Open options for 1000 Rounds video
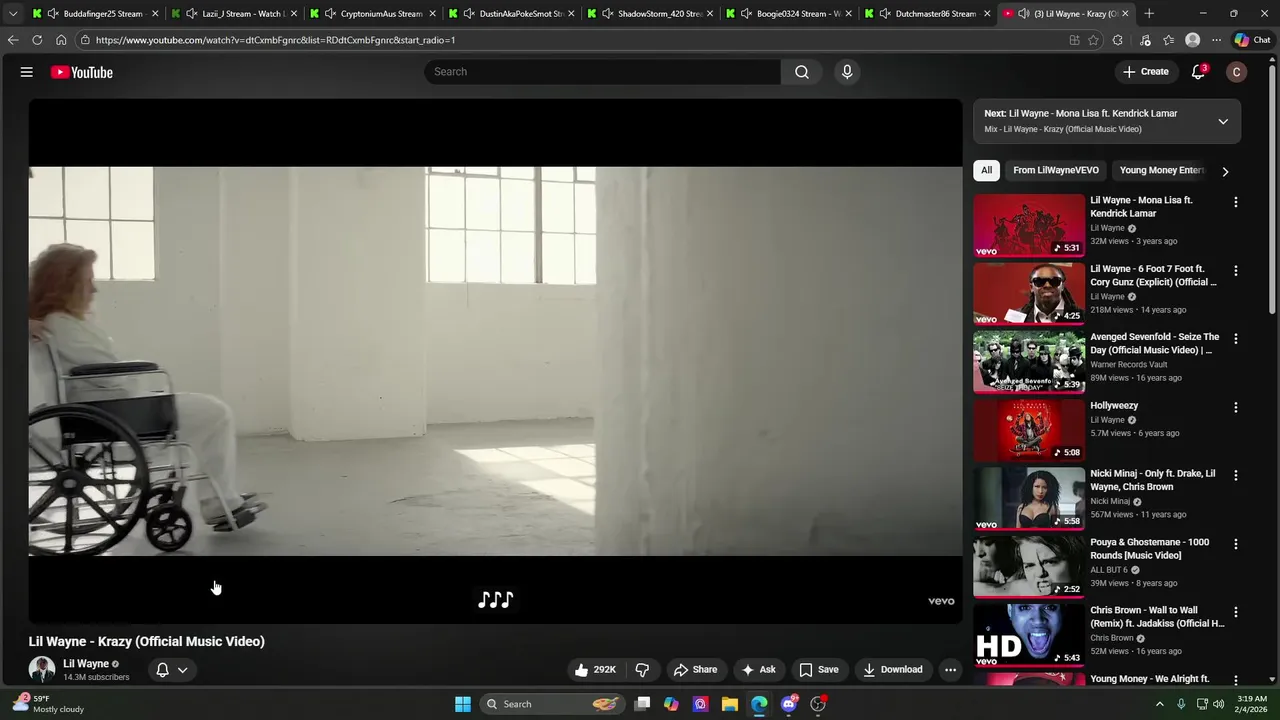 [x=1236, y=544]
